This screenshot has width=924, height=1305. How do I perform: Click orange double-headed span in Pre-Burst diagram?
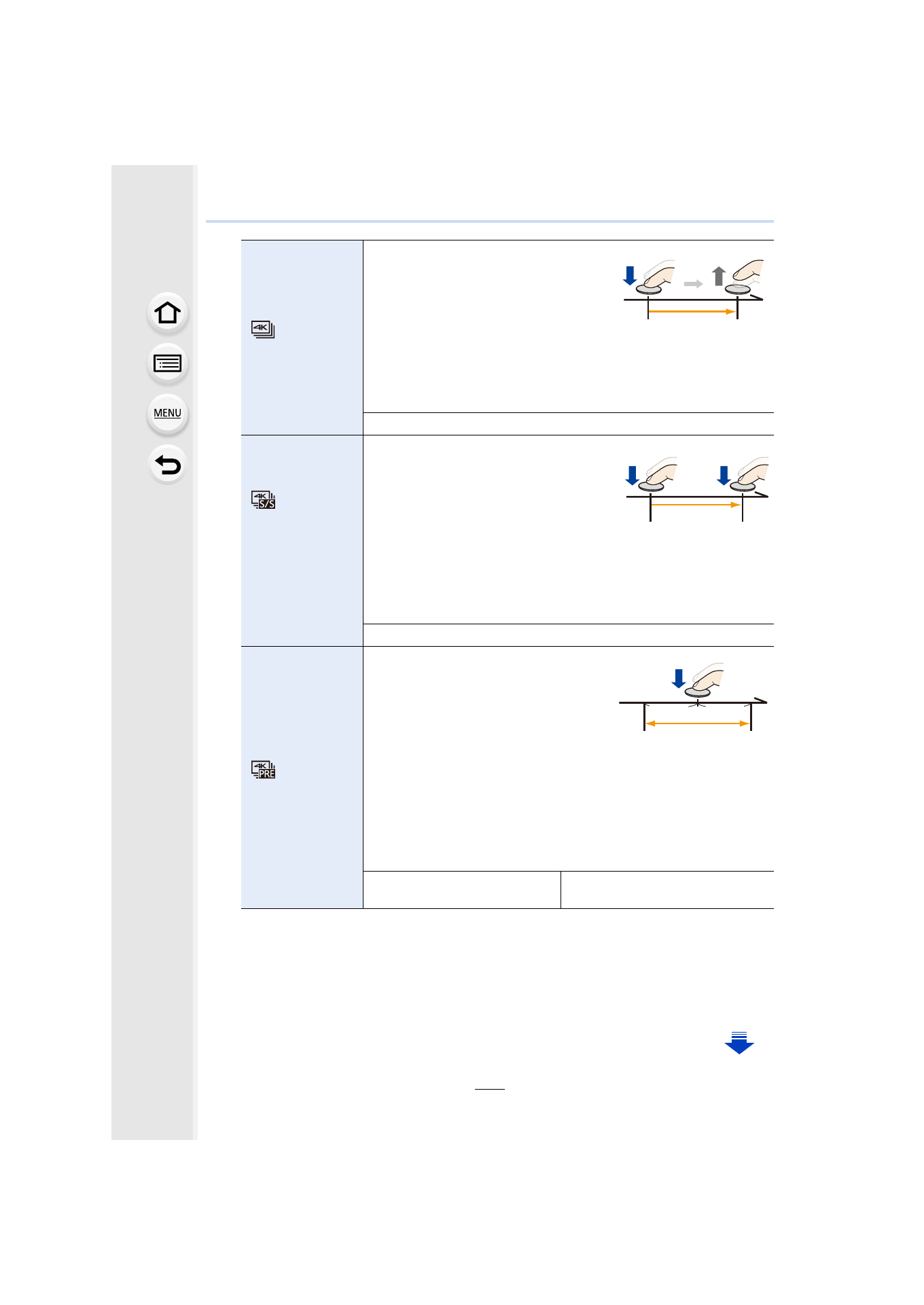coord(697,723)
